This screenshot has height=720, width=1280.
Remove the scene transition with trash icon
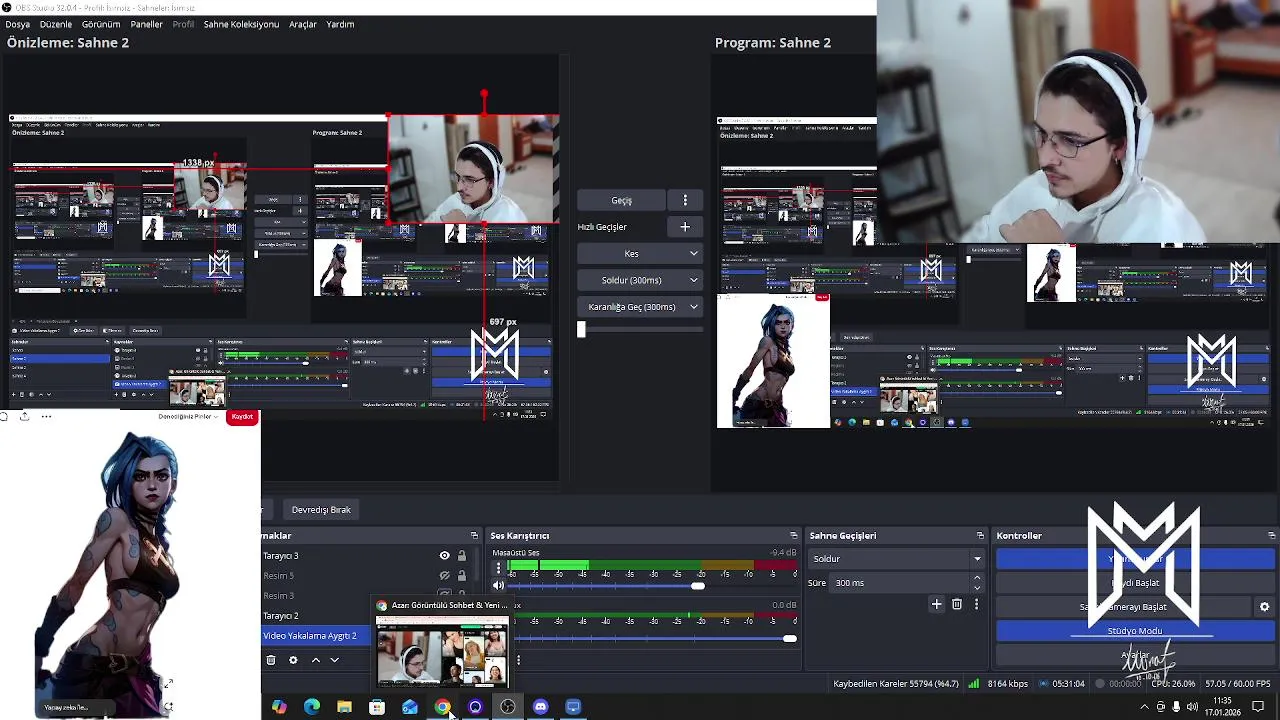tap(957, 604)
